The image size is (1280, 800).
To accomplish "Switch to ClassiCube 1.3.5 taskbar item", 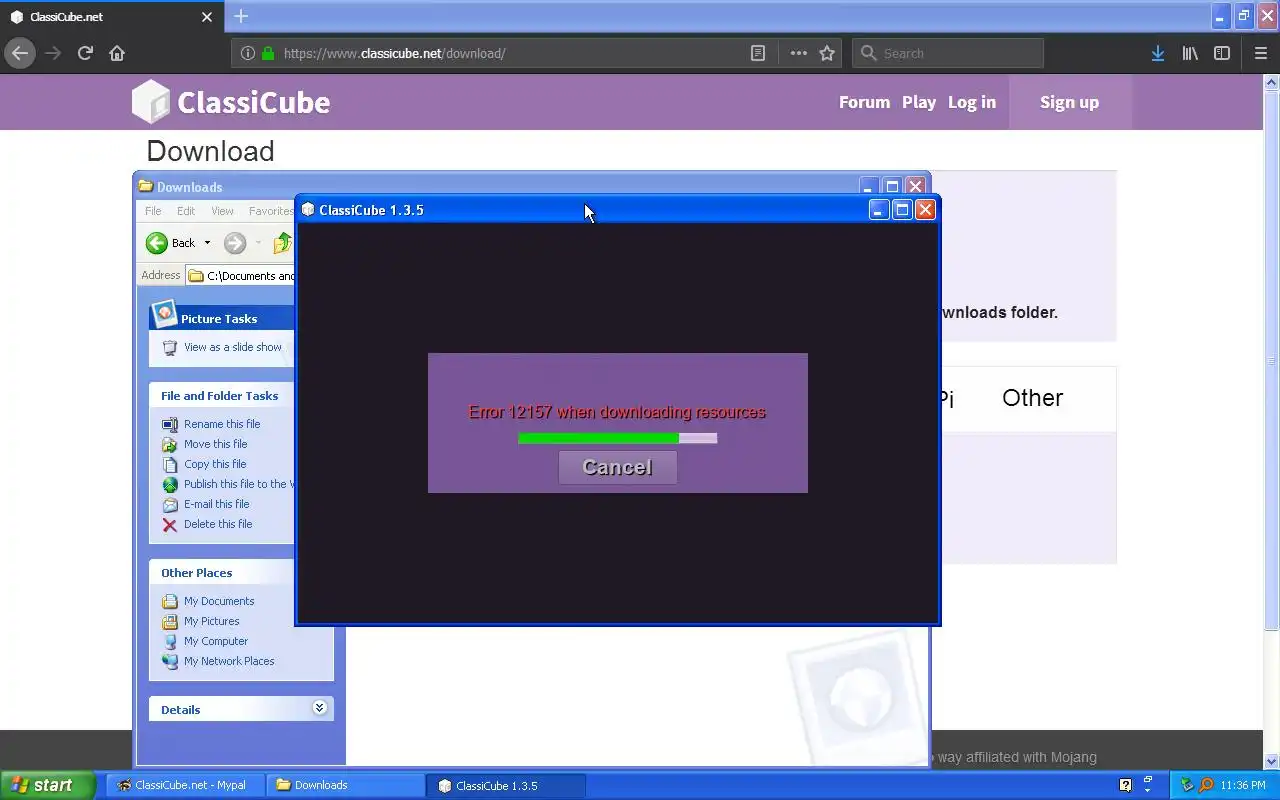I will pyautogui.click(x=506, y=785).
